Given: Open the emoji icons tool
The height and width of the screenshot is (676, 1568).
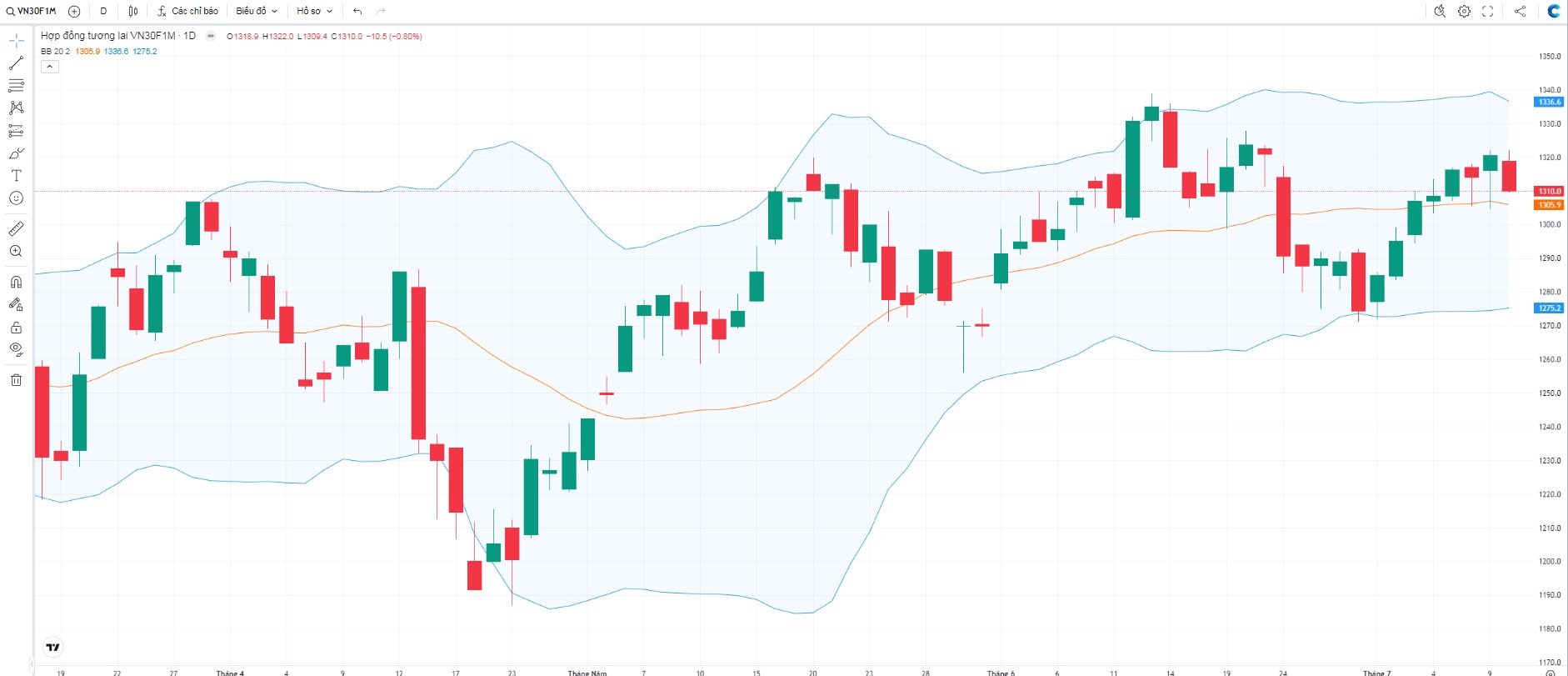Looking at the screenshot, I should 16,198.
